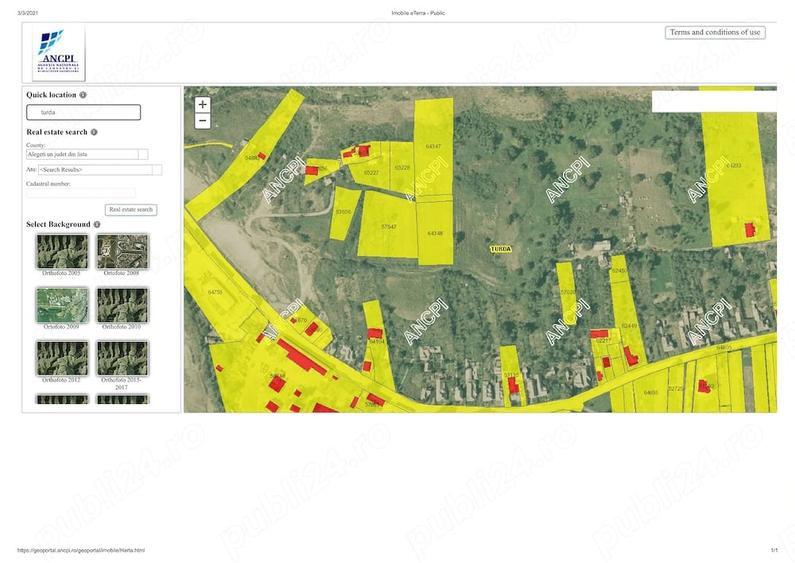Click parcel labeled 65227 on map

tap(371, 172)
